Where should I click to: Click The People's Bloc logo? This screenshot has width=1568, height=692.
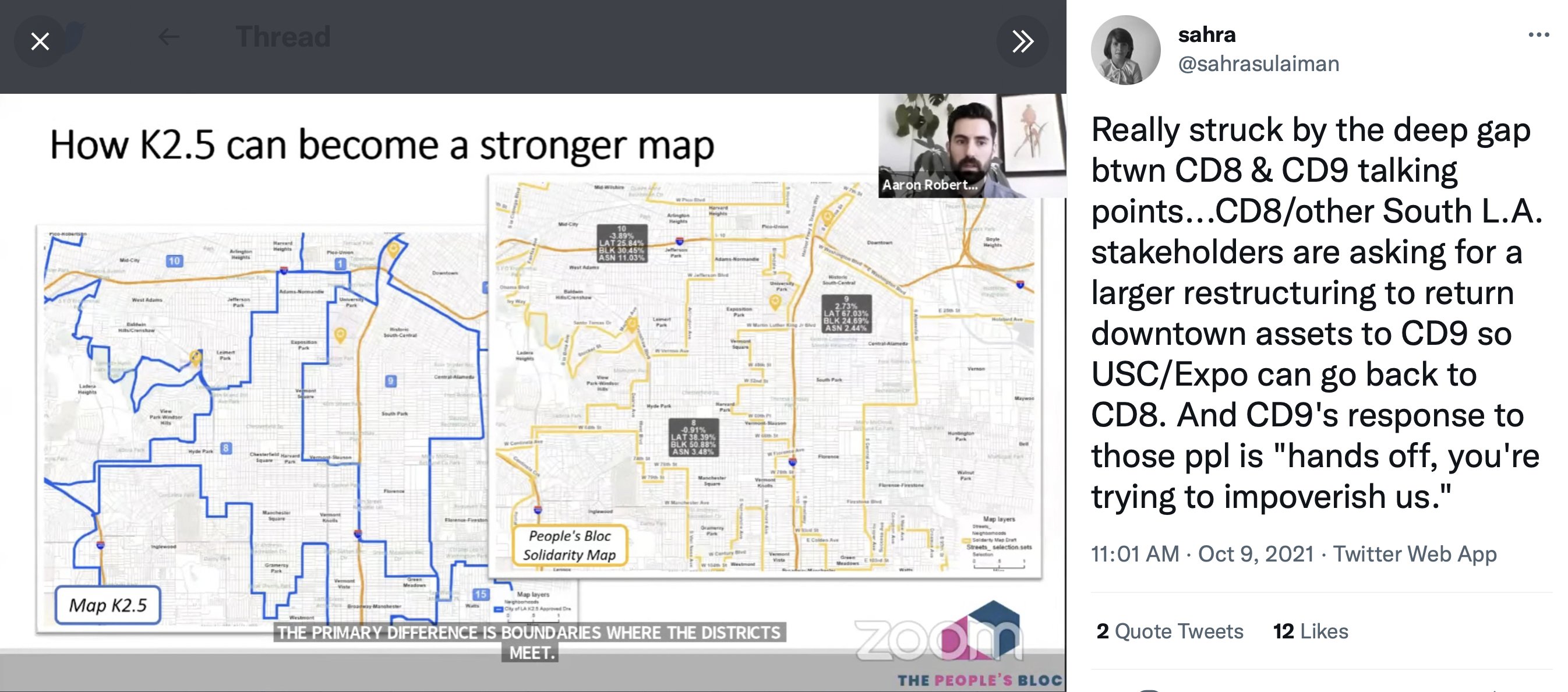[980, 679]
